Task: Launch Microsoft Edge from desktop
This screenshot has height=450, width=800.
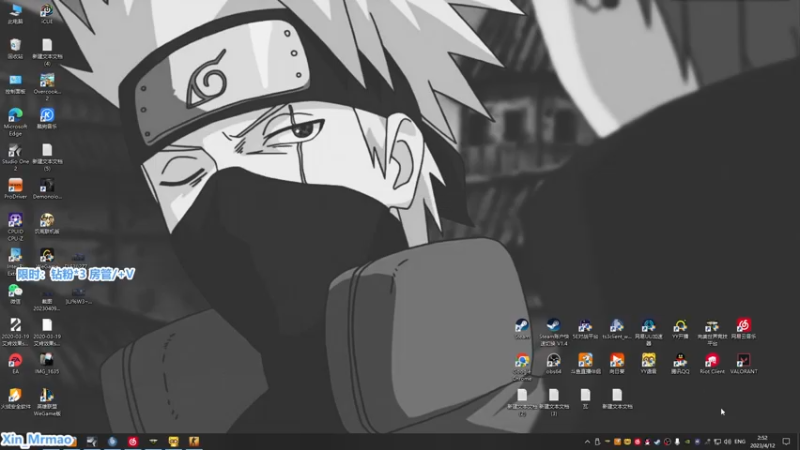Action: point(15,122)
